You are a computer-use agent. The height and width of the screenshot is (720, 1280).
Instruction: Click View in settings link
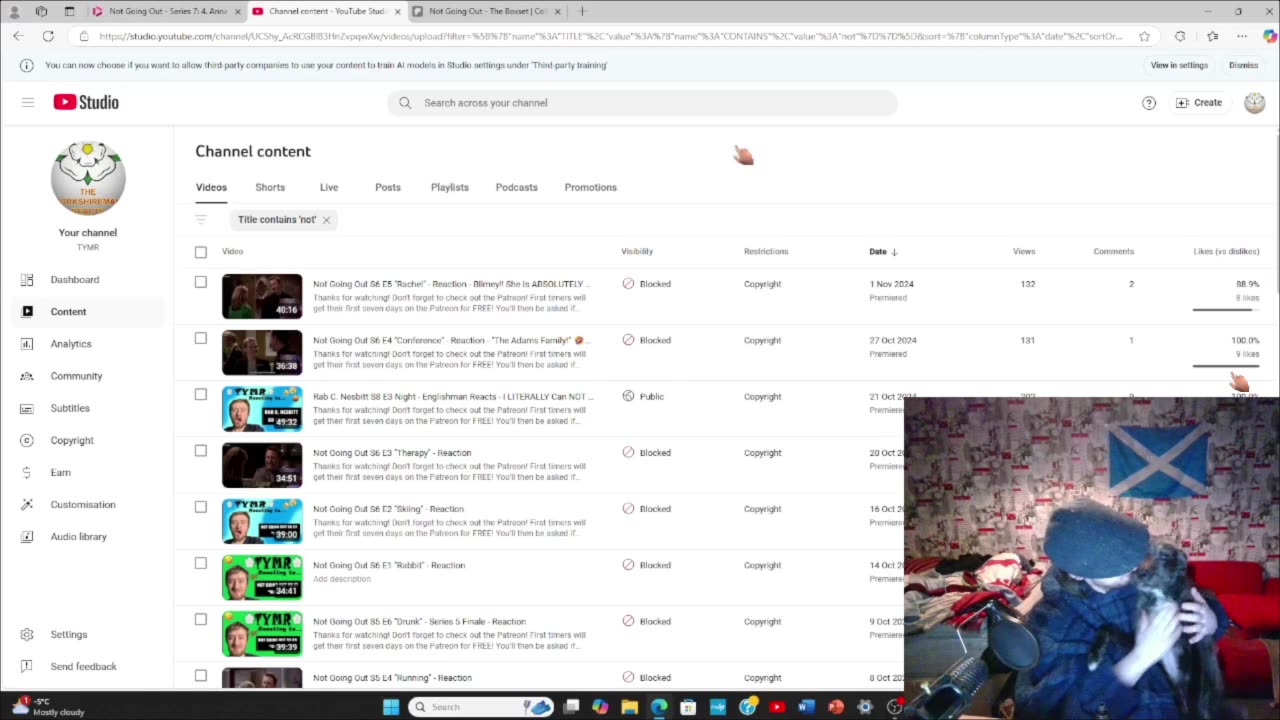point(1179,65)
